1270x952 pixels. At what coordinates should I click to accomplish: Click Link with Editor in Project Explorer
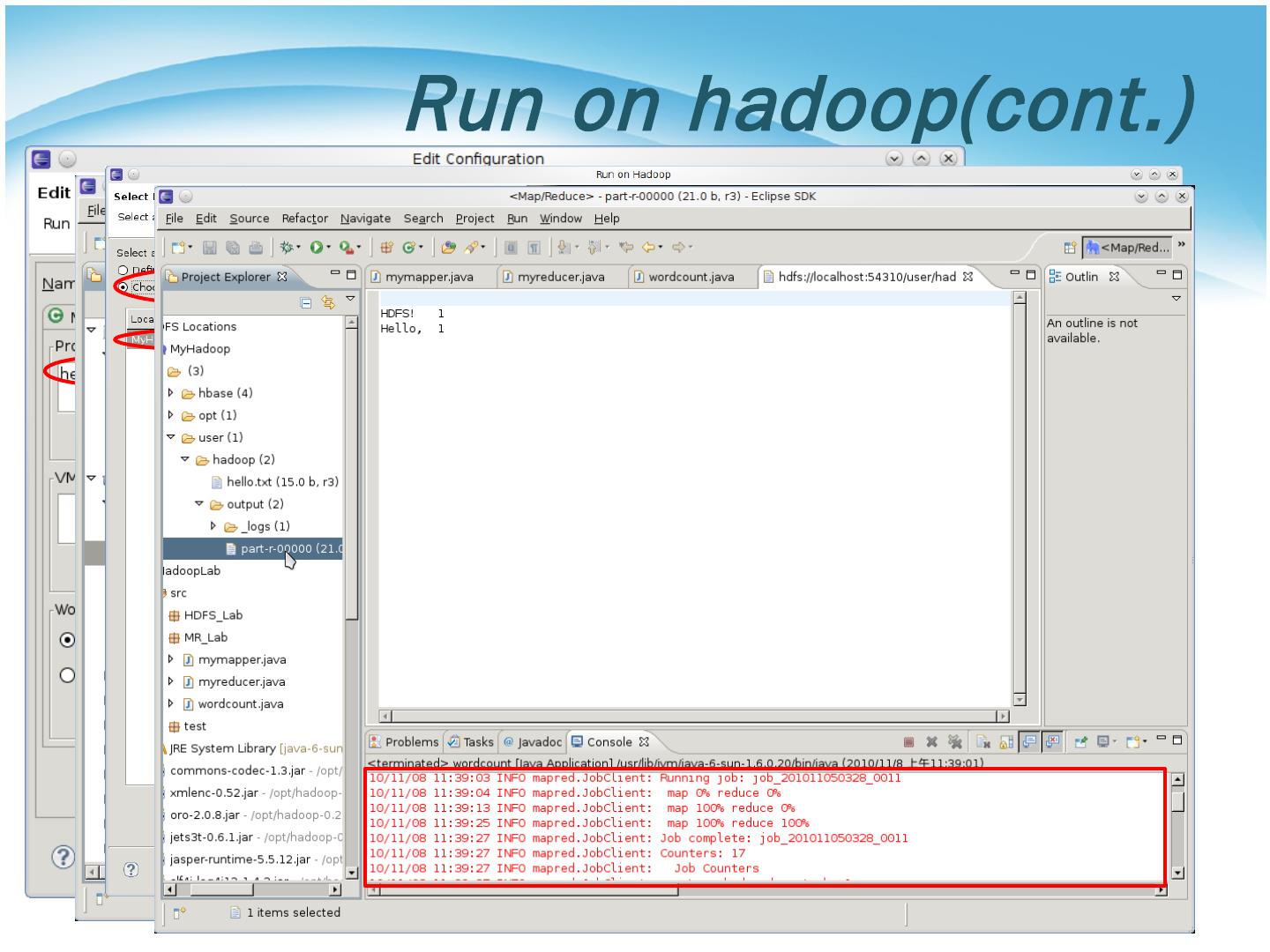(x=328, y=303)
